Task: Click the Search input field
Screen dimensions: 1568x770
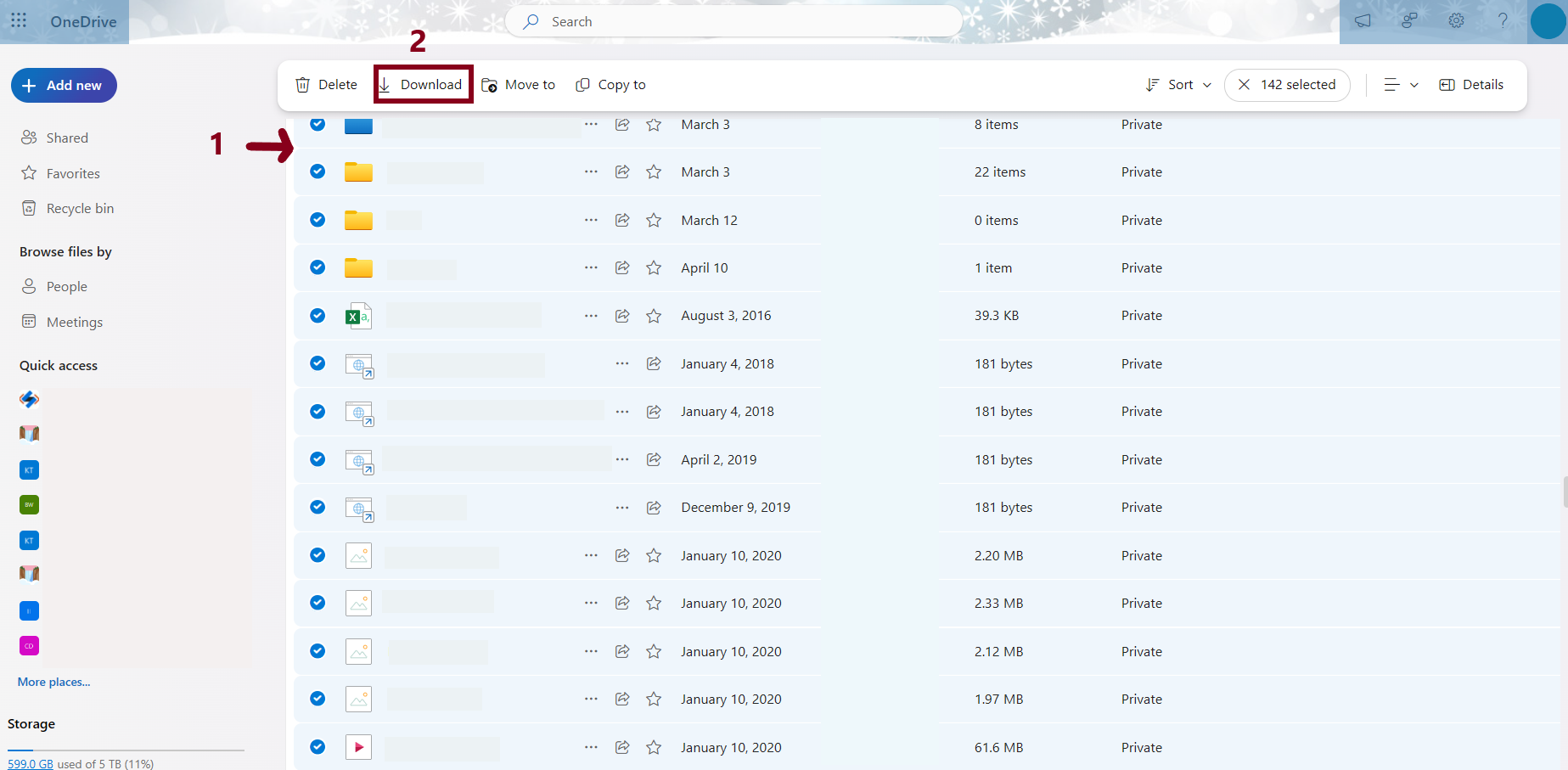Action: coord(734,22)
